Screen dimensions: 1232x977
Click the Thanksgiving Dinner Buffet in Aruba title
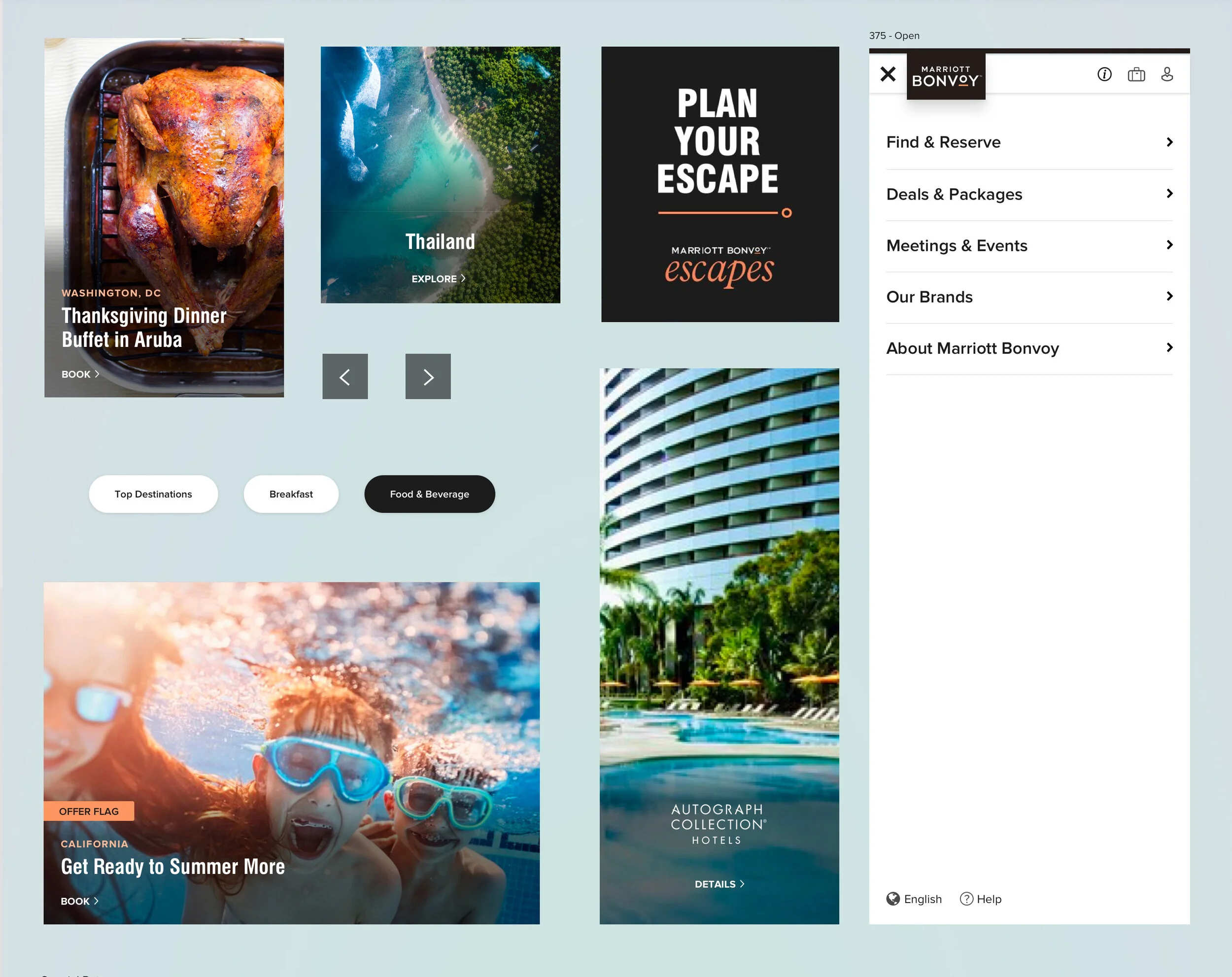click(144, 328)
